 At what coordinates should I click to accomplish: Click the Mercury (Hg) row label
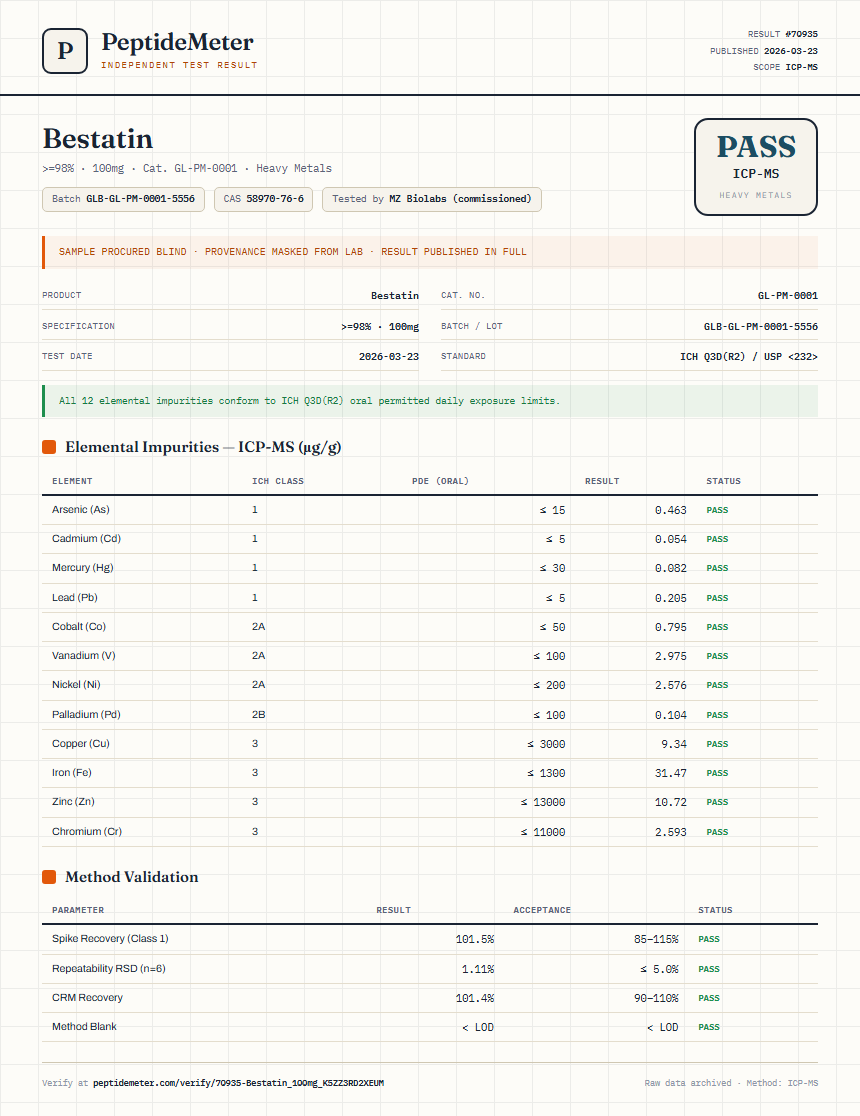point(83,568)
